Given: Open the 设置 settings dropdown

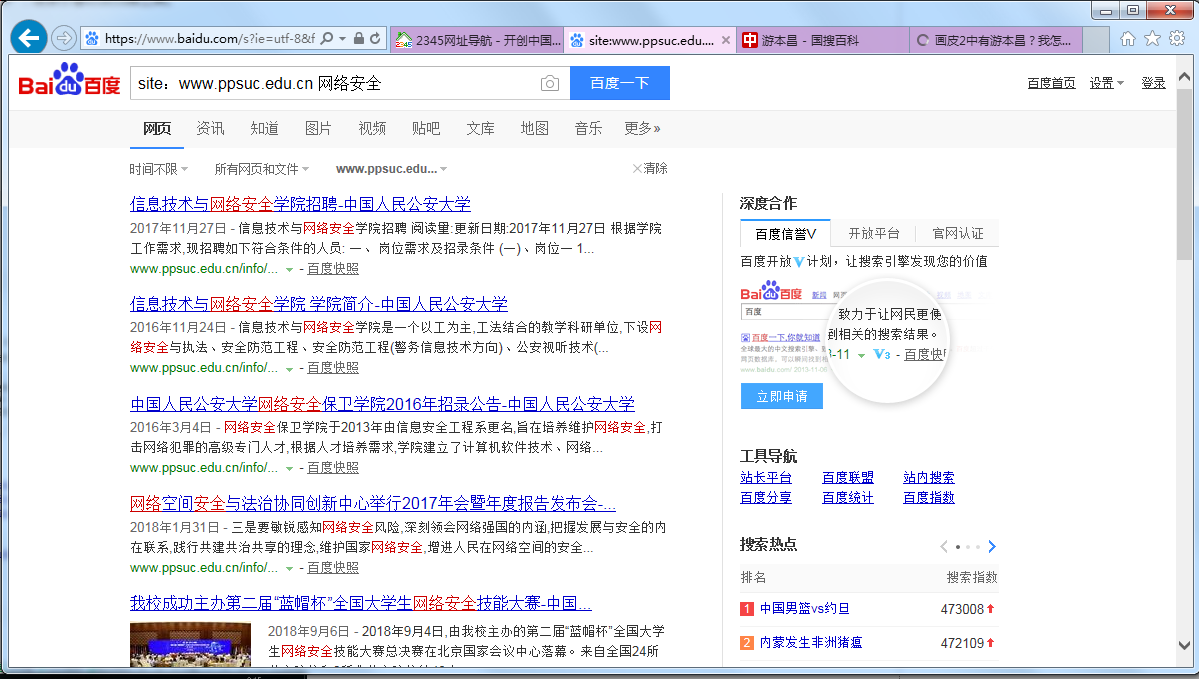Looking at the screenshot, I should coord(1106,83).
